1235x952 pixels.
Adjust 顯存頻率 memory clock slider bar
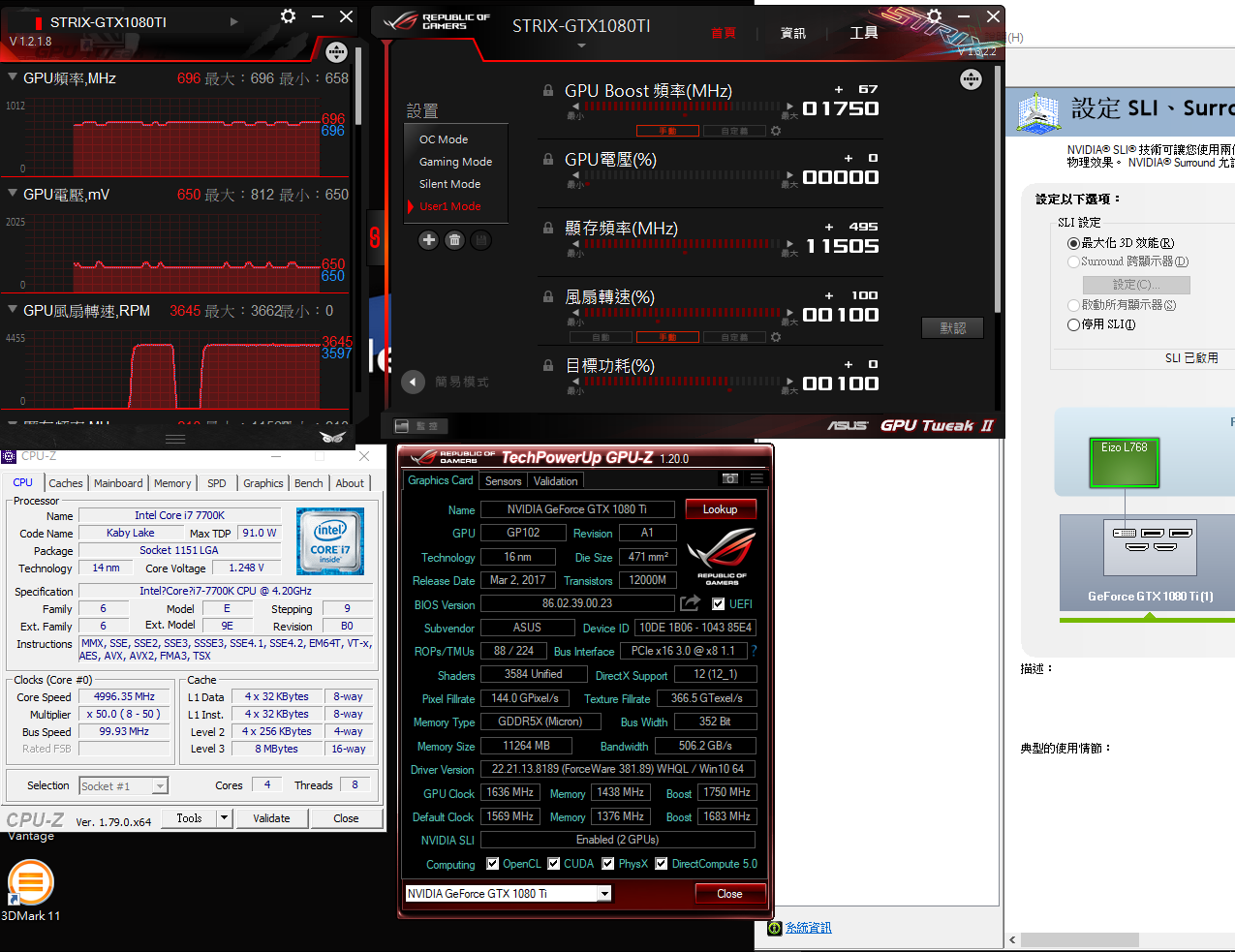(x=682, y=244)
